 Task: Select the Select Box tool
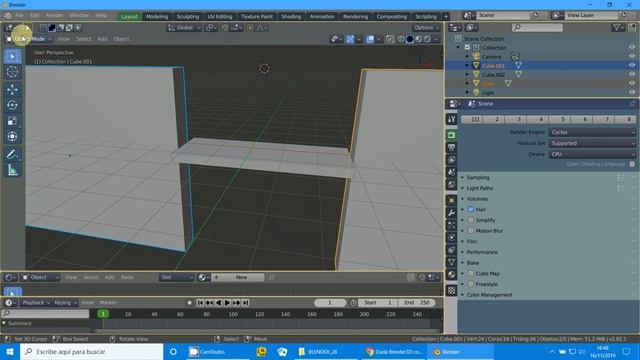point(13,56)
